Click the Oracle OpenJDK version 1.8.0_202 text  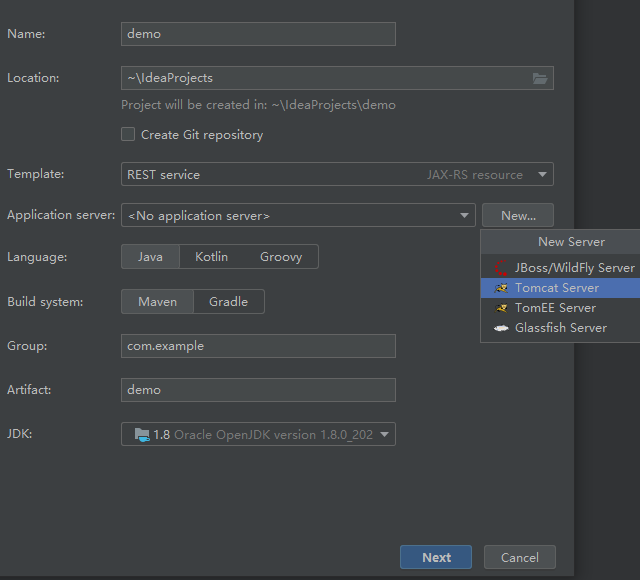point(273,435)
